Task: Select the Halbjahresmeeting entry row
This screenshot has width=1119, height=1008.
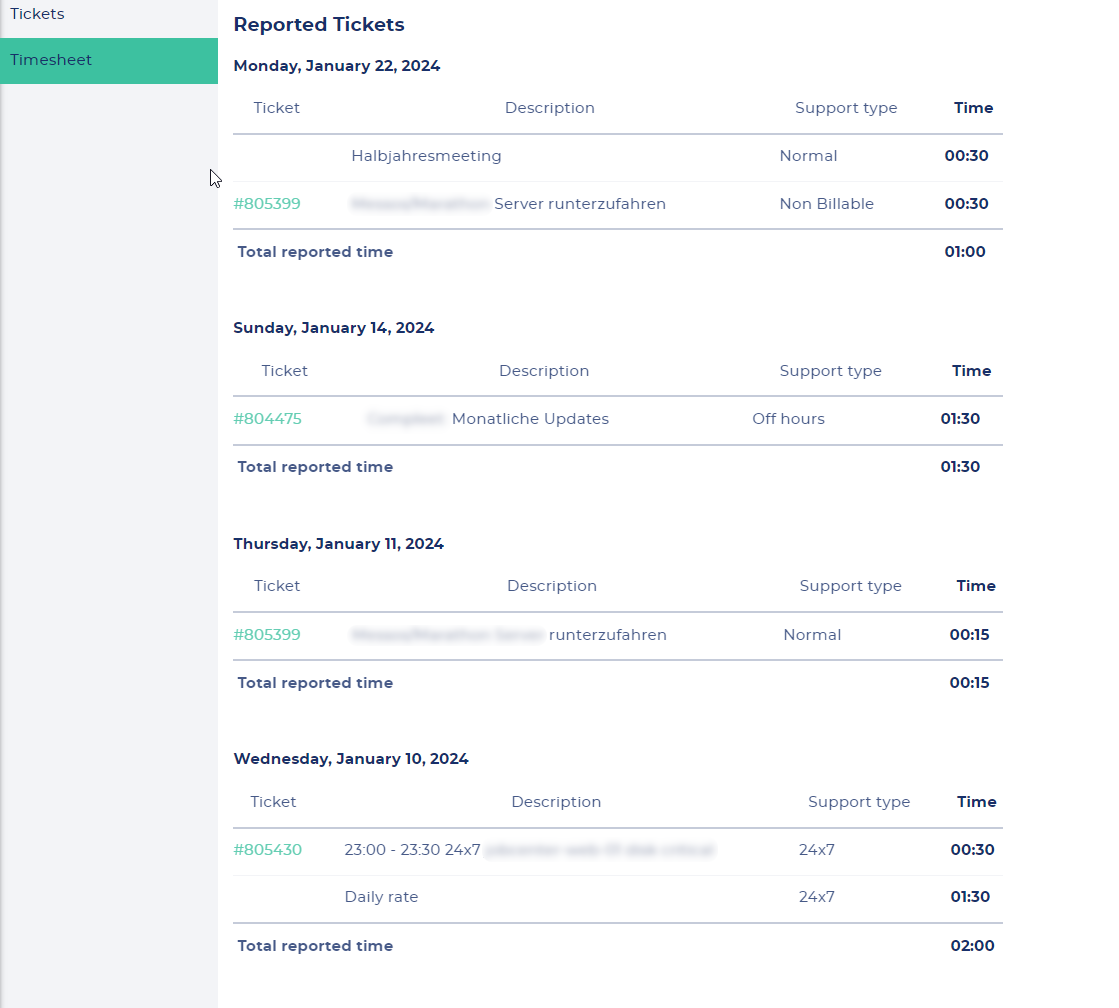Action: click(426, 155)
